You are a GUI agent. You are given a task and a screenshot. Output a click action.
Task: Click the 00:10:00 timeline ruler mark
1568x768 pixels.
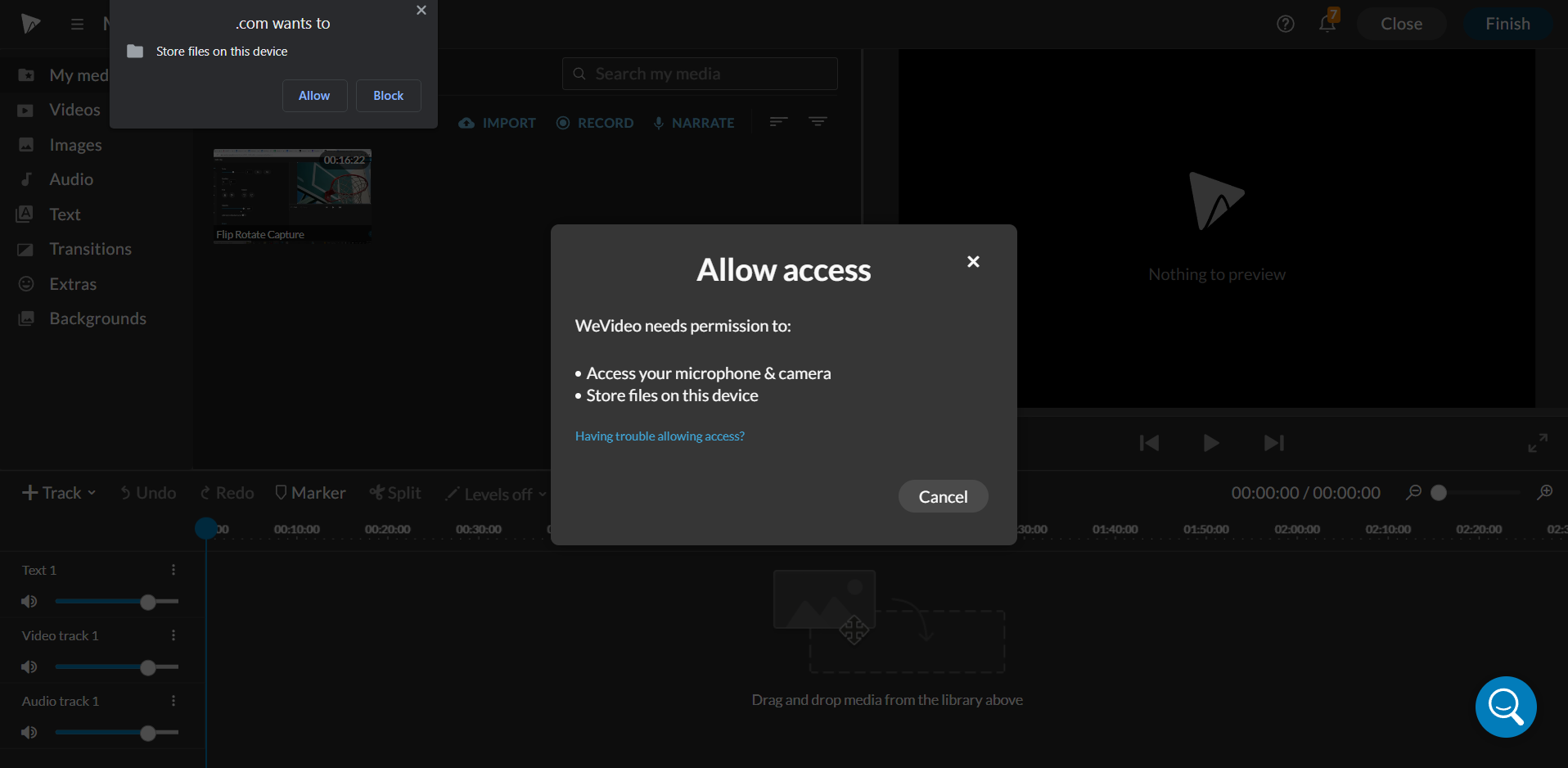pyautogui.click(x=297, y=530)
